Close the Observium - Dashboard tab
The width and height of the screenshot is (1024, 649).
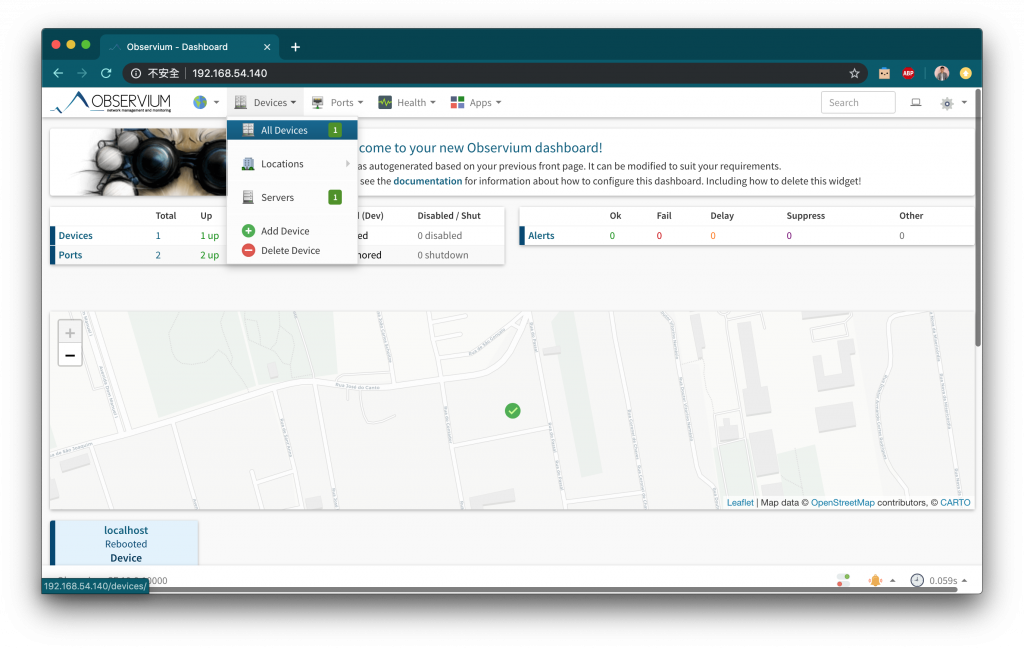pyautogui.click(x=267, y=47)
